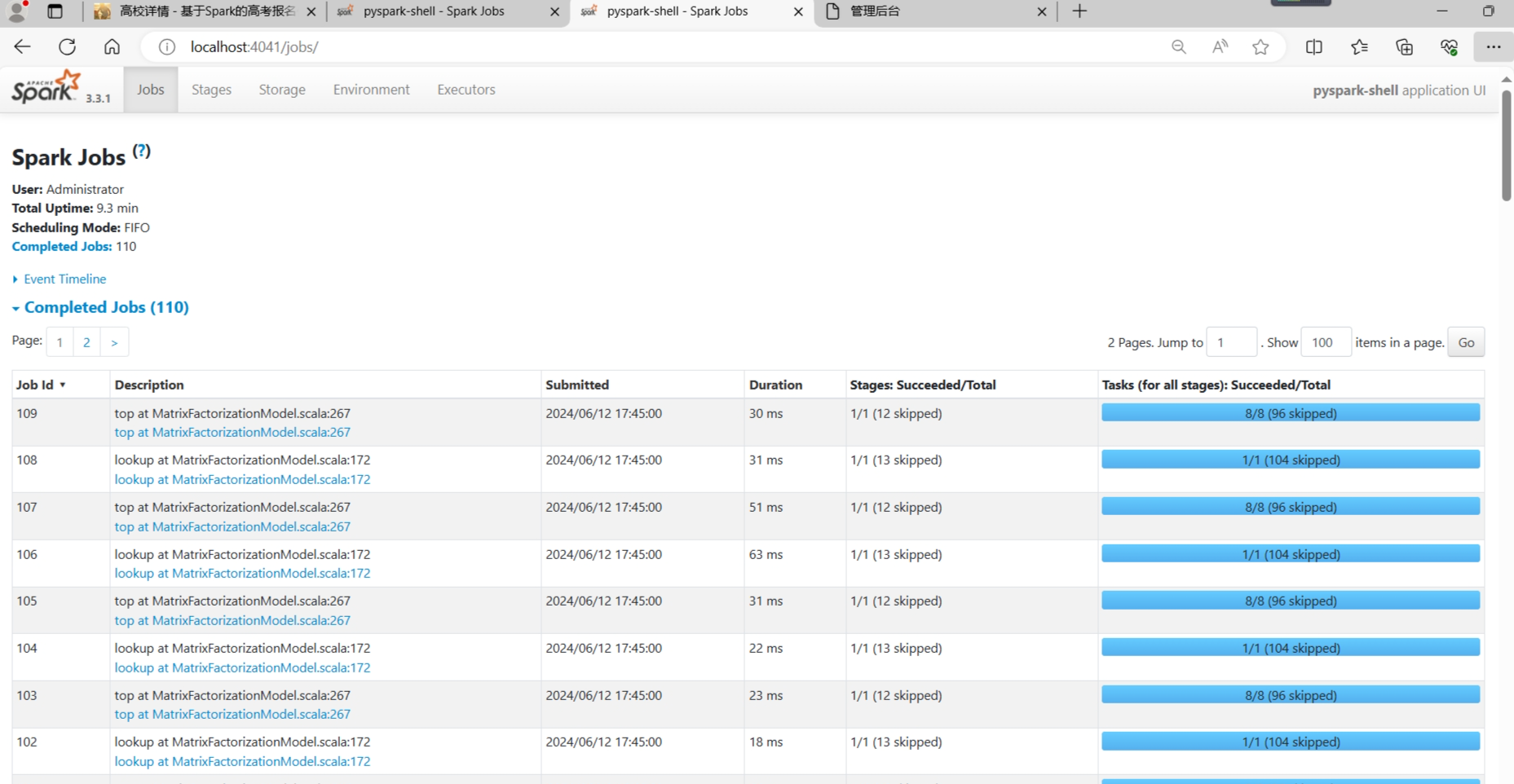Open the Jobs navigation tab
The height and width of the screenshot is (784, 1514).
click(151, 90)
